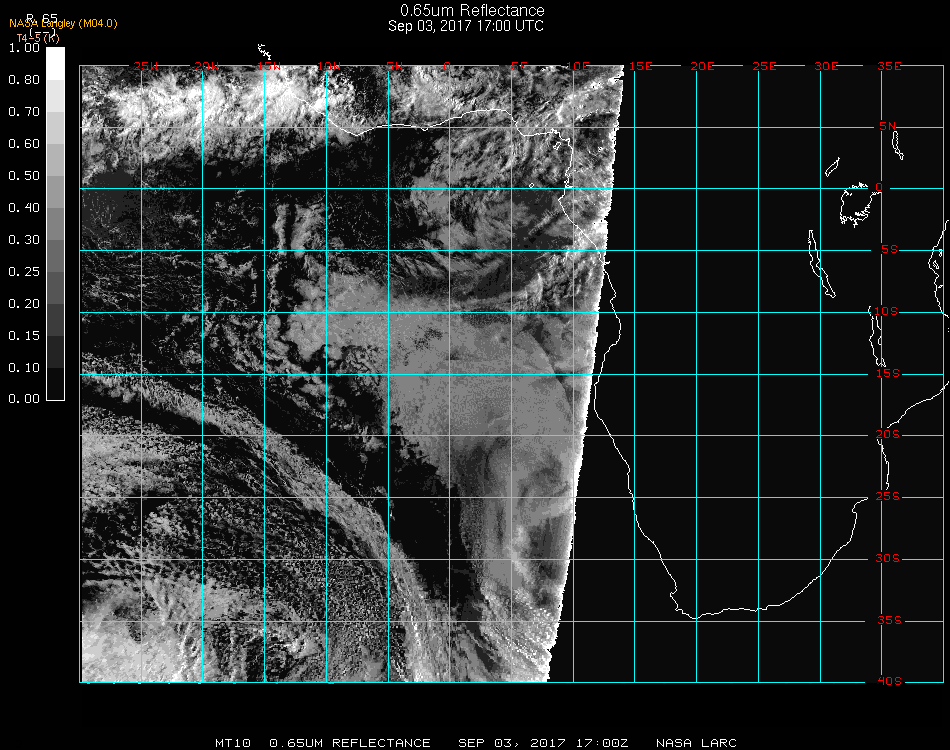Click the 15S latitude label
The height and width of the screenshot is (750, 950).
[x=888, y=373]
